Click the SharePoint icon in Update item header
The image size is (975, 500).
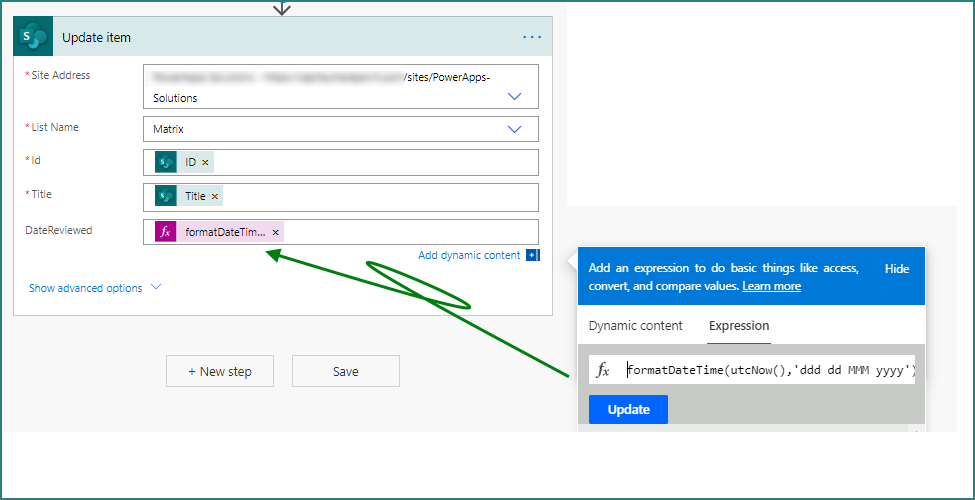point(33,37)
